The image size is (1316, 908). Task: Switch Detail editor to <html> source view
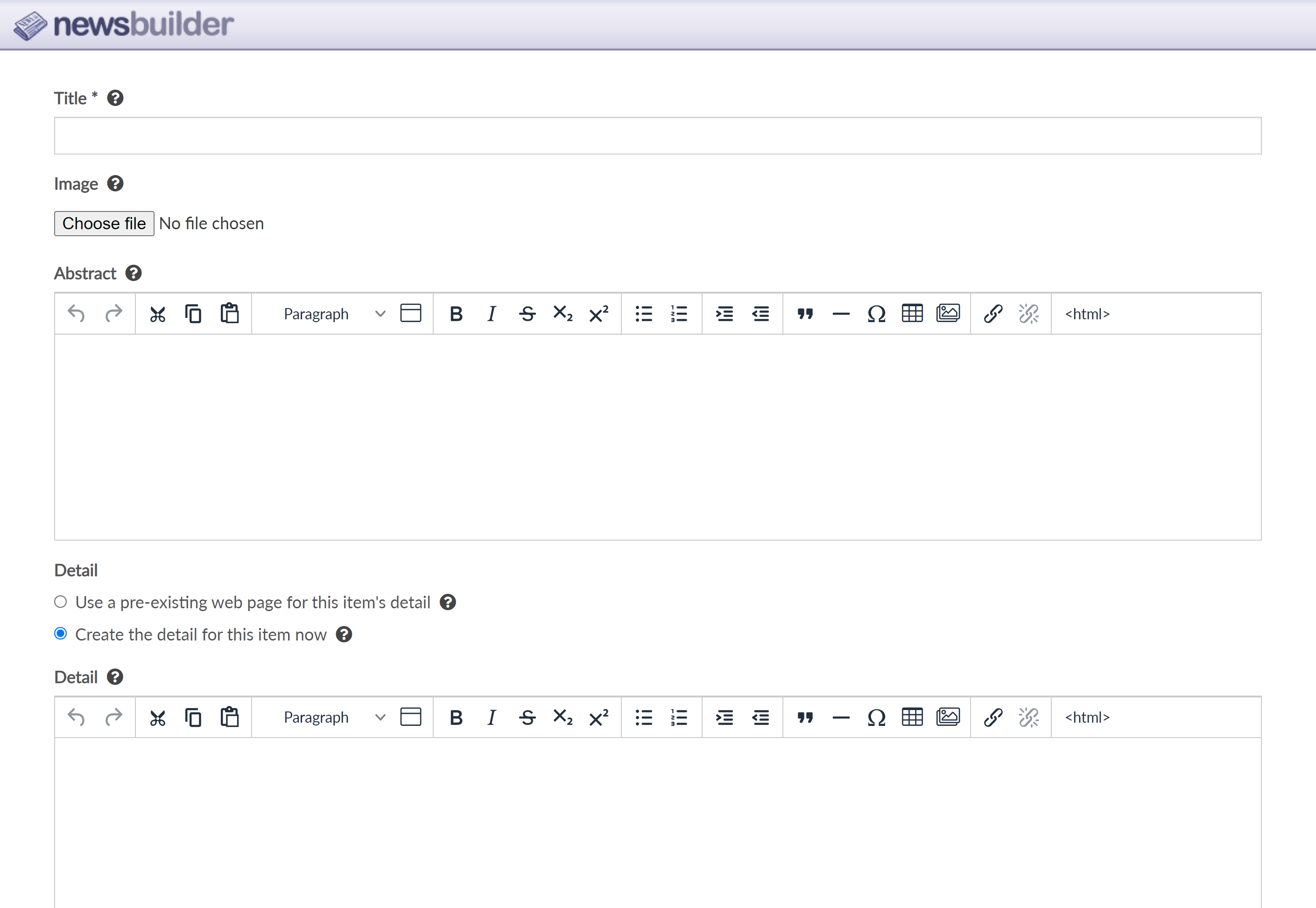click(1087, 718)
